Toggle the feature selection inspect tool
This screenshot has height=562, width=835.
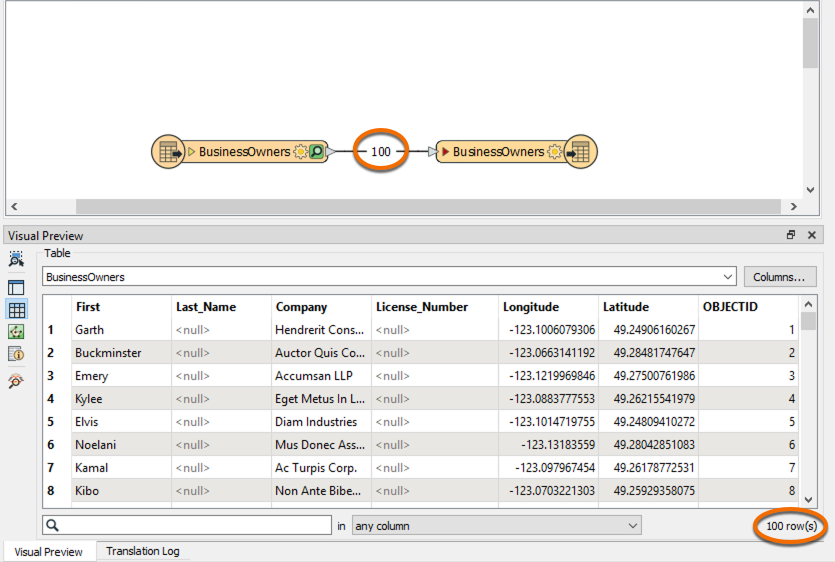(16, 259)
